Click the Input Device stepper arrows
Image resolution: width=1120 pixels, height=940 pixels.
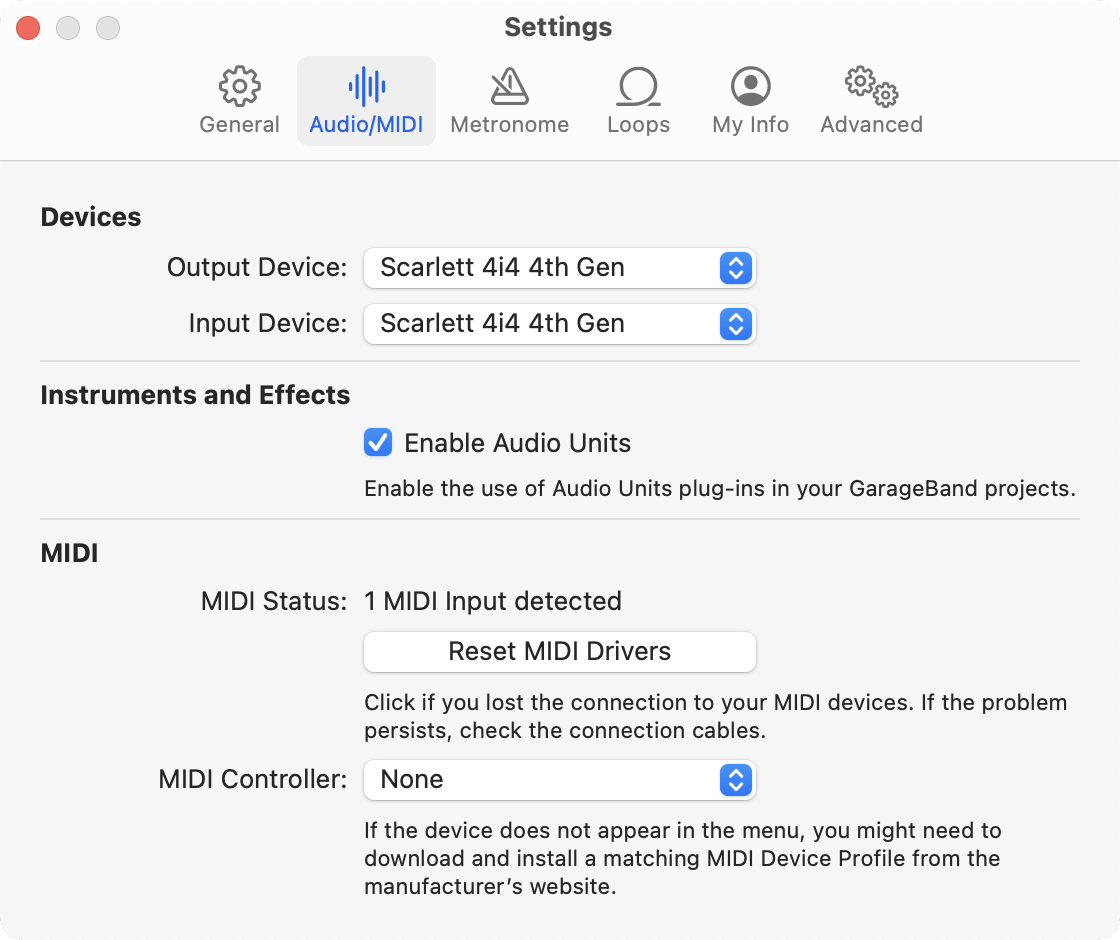pos(735,324)
